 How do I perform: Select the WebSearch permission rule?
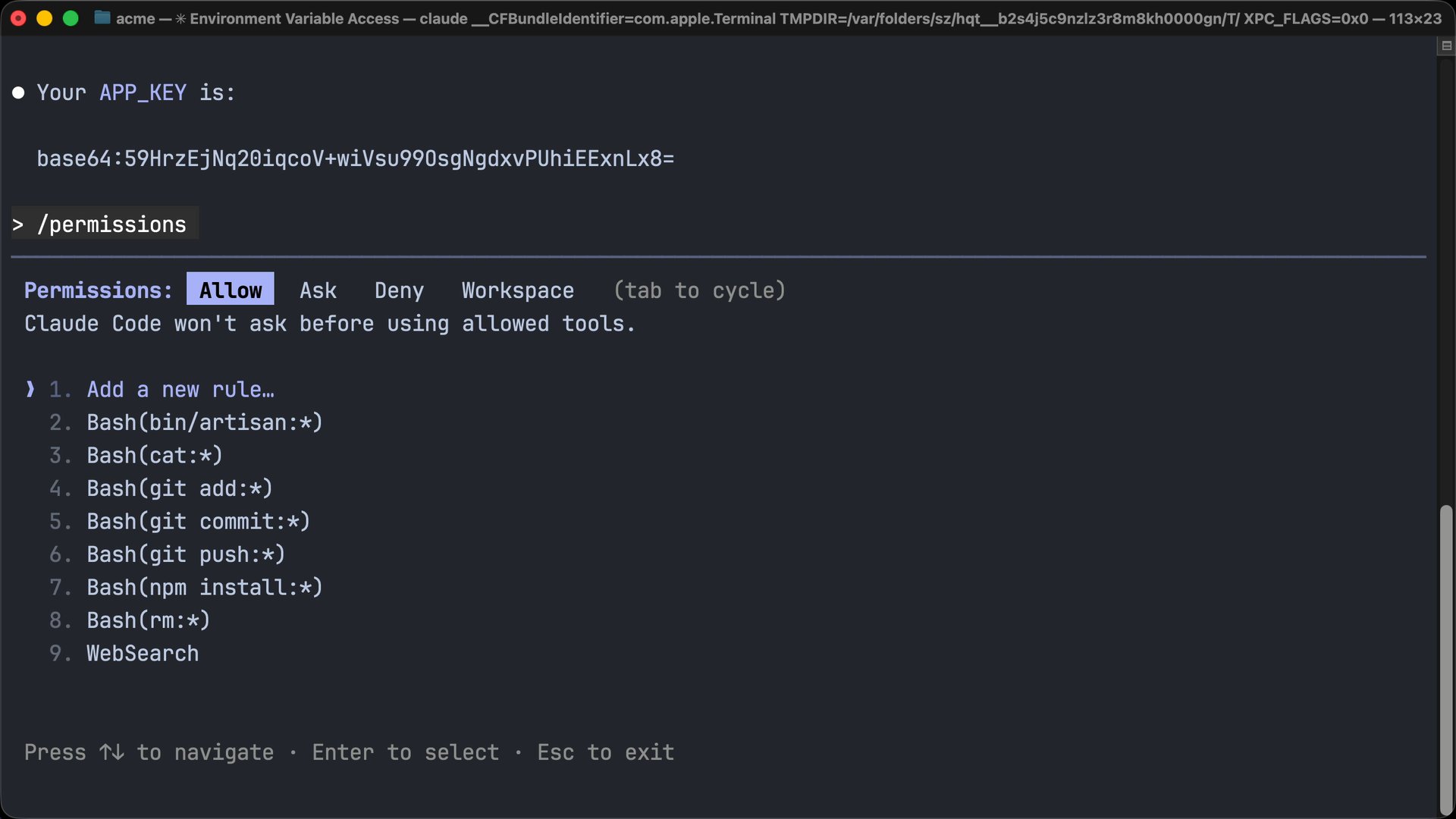[x=142, y=653]
